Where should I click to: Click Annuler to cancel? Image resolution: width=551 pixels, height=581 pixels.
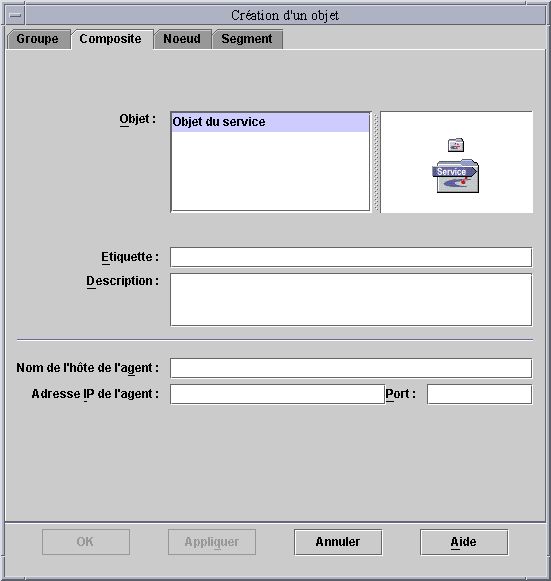[x=338, y=542]
